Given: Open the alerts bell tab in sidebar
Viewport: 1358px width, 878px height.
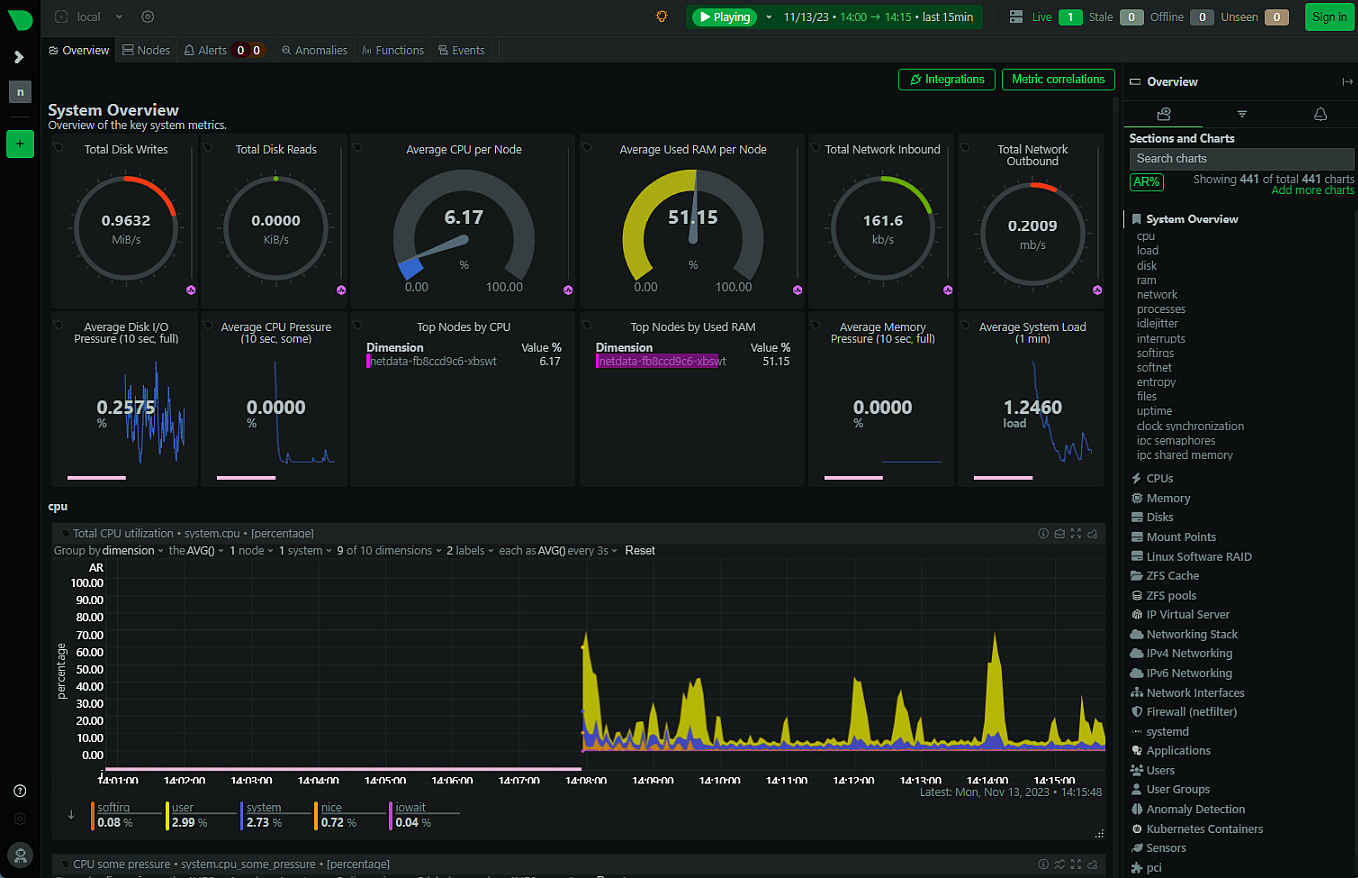Looking at the screenshot, I should pyautogui.click(x=1320, y=114).
